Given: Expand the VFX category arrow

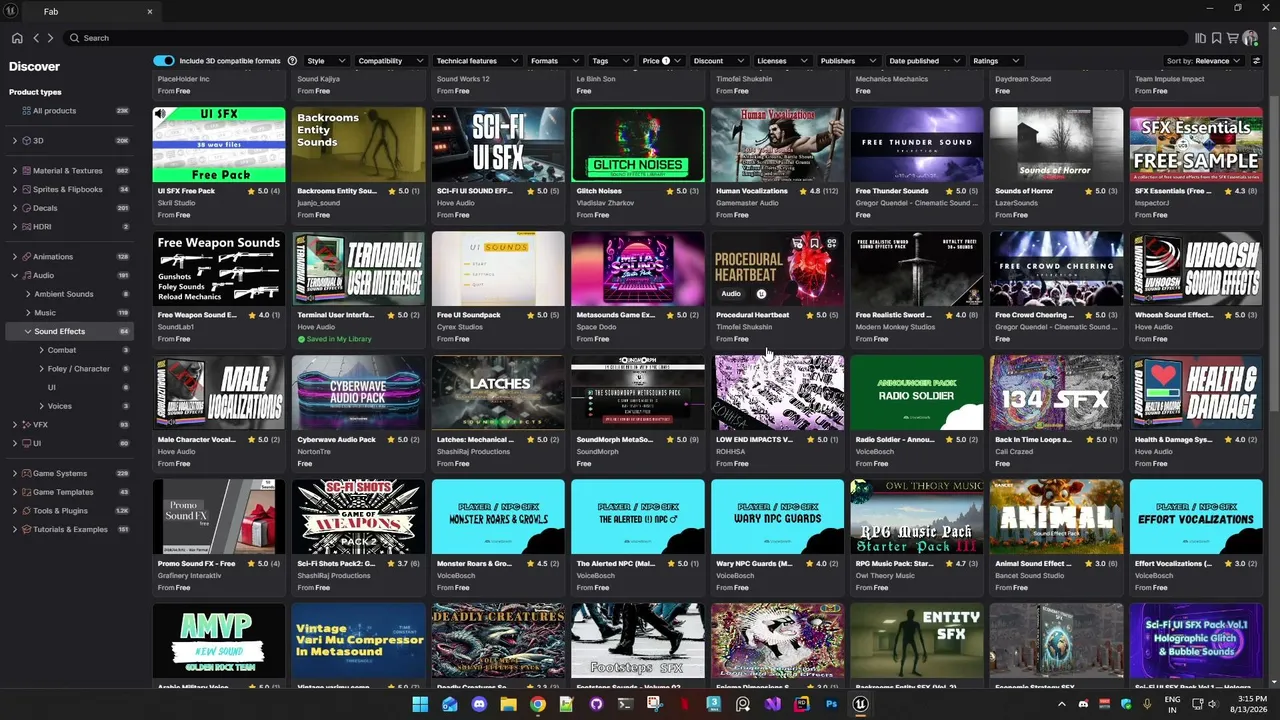Looking at the screenshot, I should [15, 425].
